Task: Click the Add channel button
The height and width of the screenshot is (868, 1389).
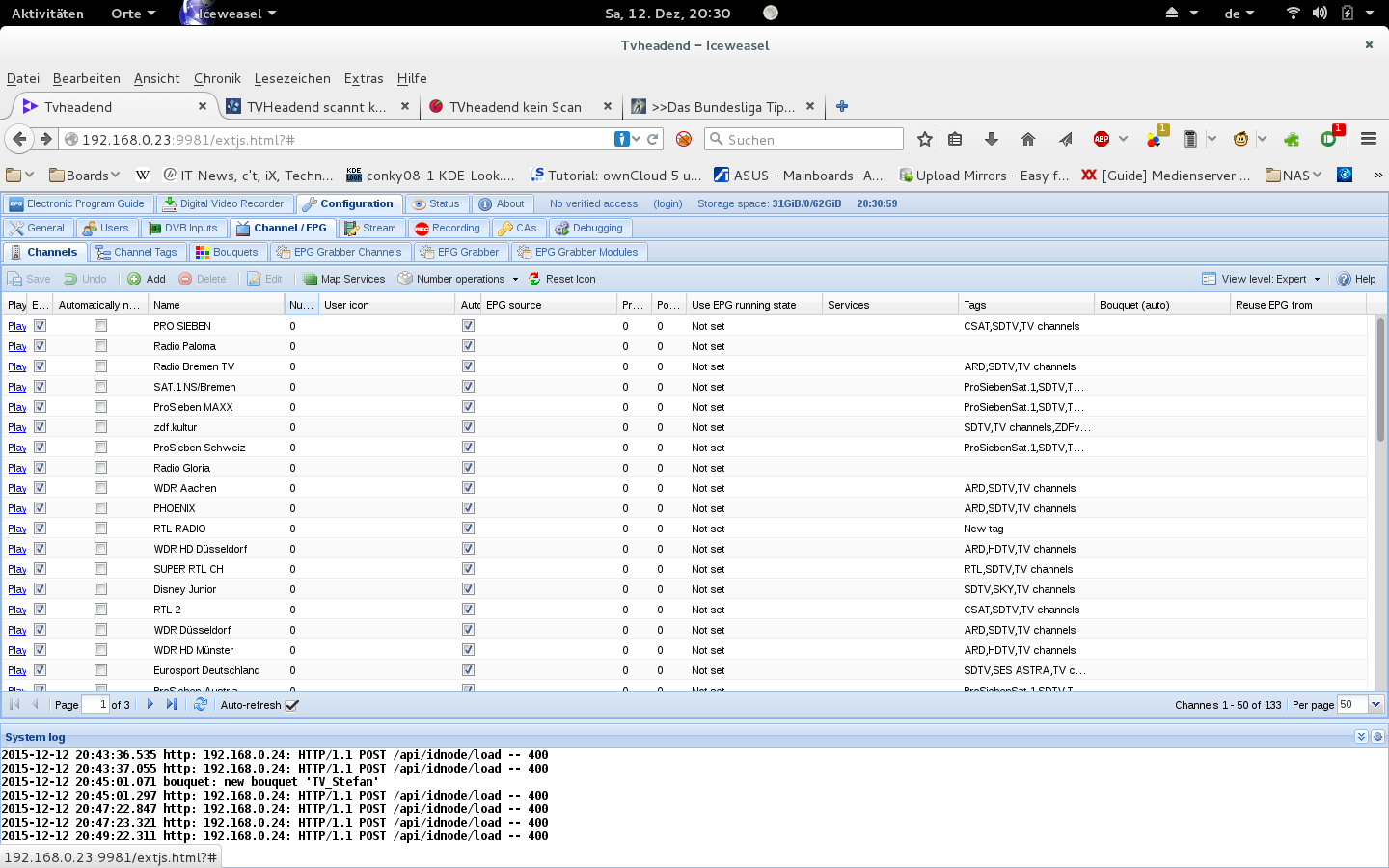Action: click(147, 279)
